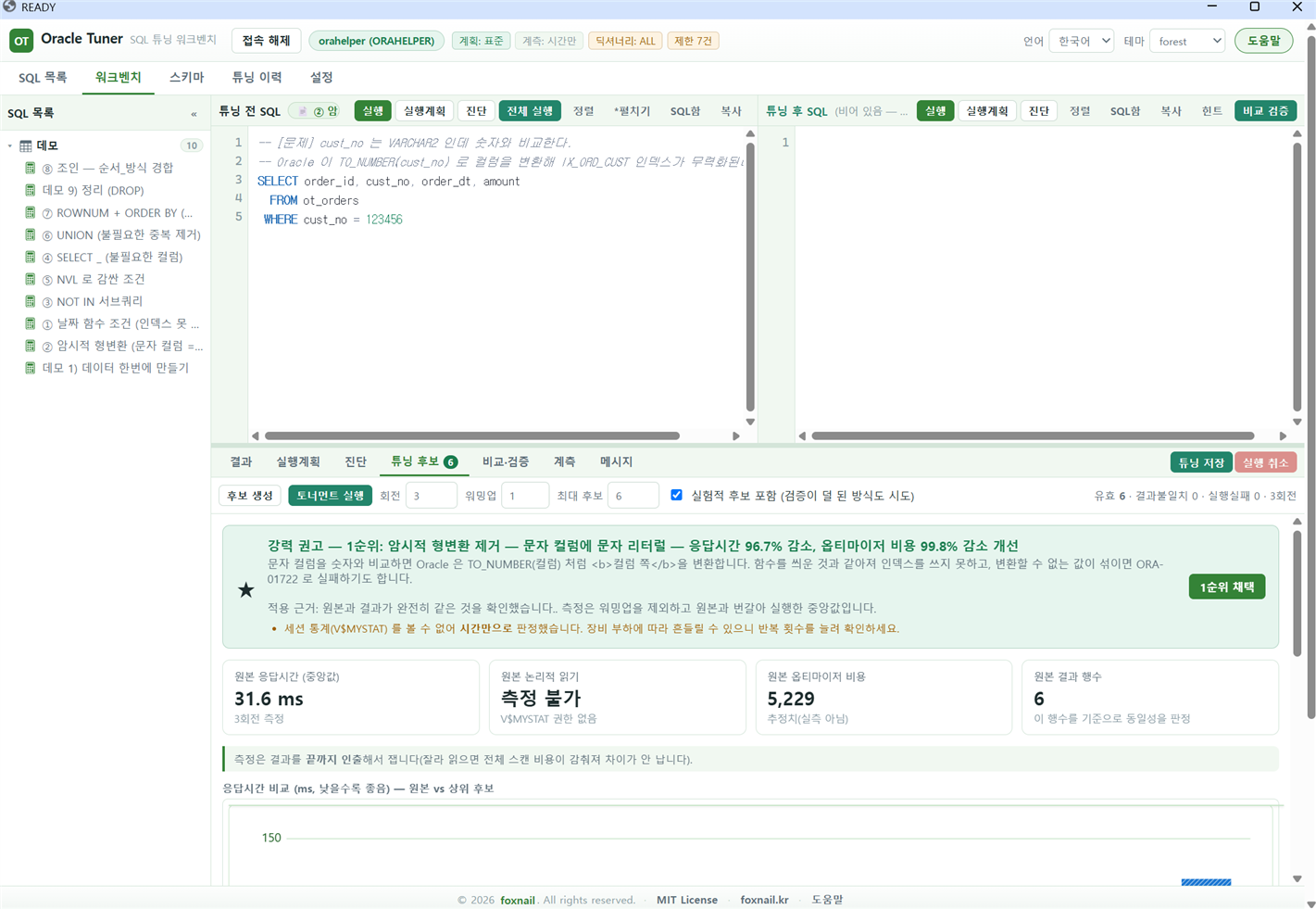This screenshot has height=909, width=1316.
Task: Open the 언어 한국어 dropdown
Action: [1081, 41]
